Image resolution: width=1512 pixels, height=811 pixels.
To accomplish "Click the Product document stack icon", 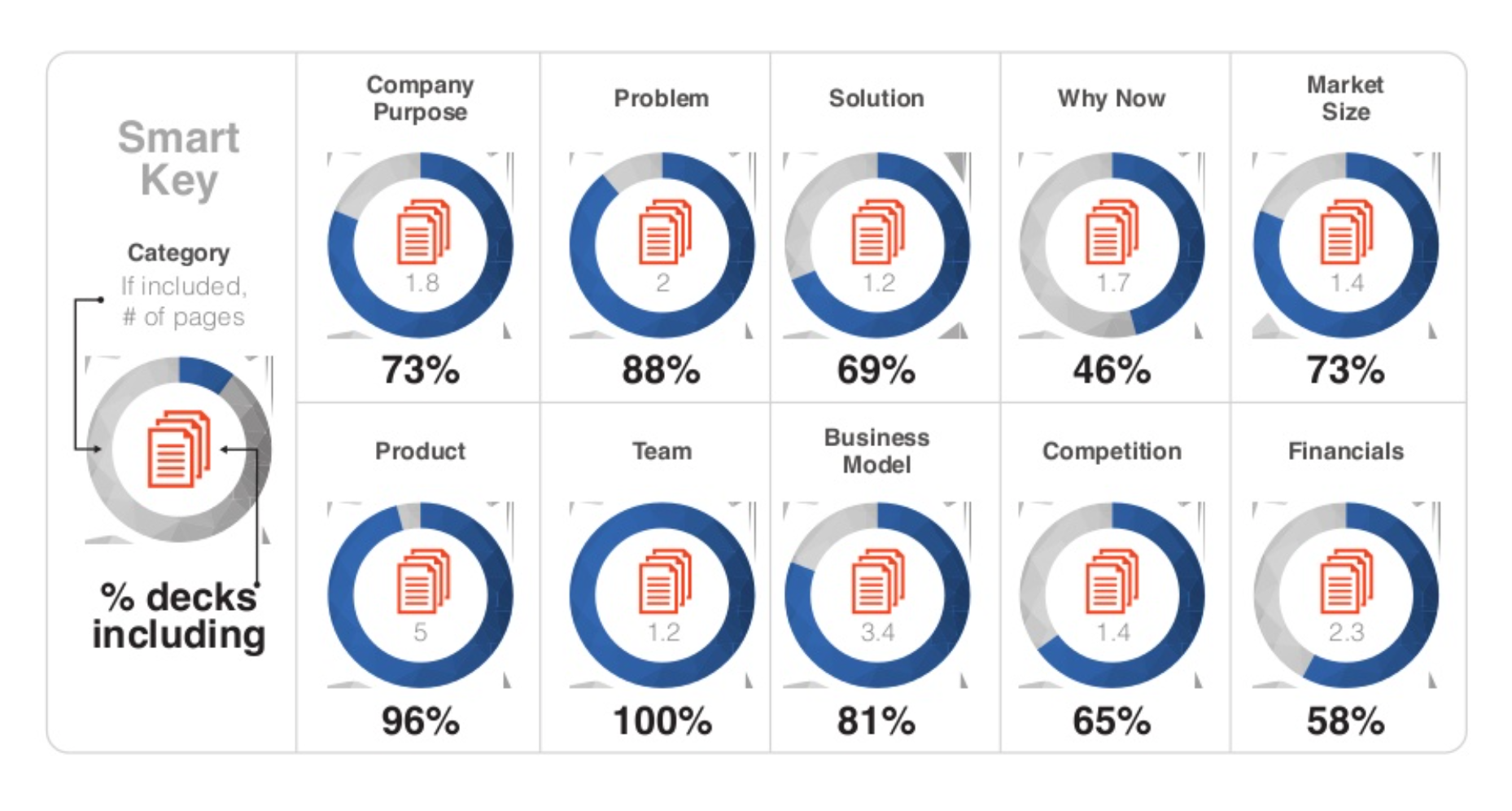I will tap(423, 581).
